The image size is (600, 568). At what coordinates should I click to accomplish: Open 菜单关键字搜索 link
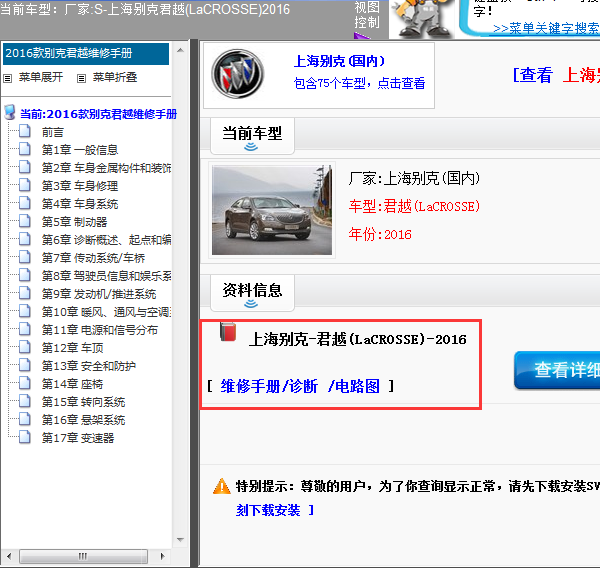click(546, 29)
